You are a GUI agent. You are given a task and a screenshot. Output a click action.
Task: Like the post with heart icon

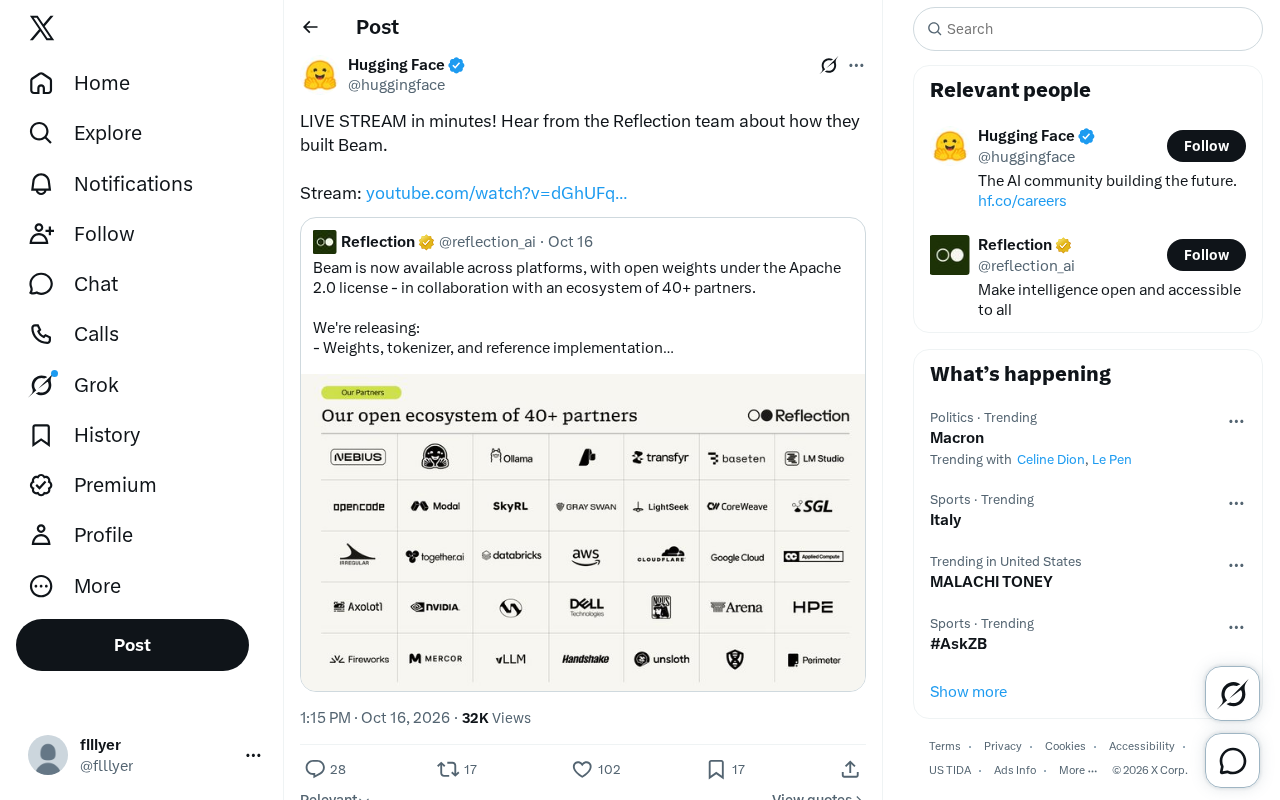[x=582, y=769]
